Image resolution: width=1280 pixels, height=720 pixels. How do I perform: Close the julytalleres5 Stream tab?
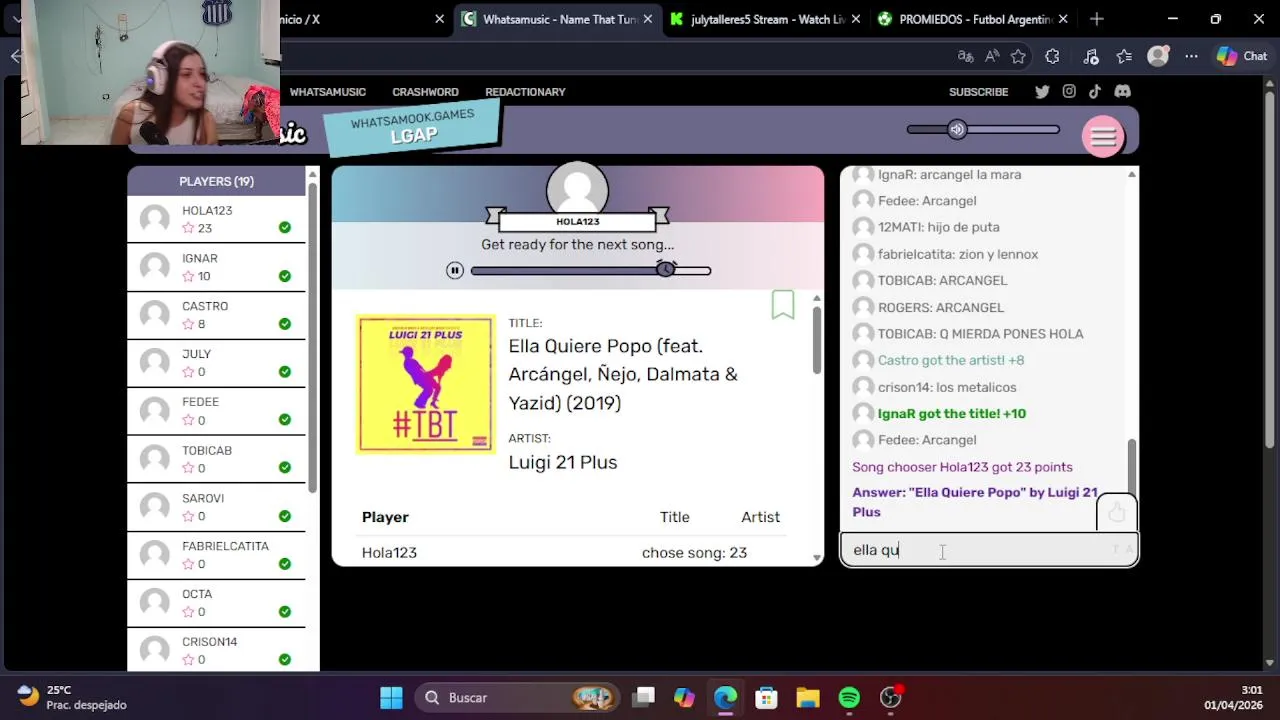[x=855, y=19]
